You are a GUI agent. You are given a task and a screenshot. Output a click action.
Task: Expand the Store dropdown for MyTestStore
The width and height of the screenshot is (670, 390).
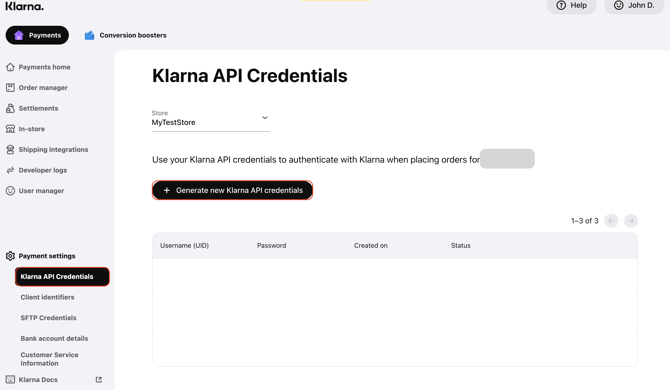pyautogui.click(x=211, y=119)
